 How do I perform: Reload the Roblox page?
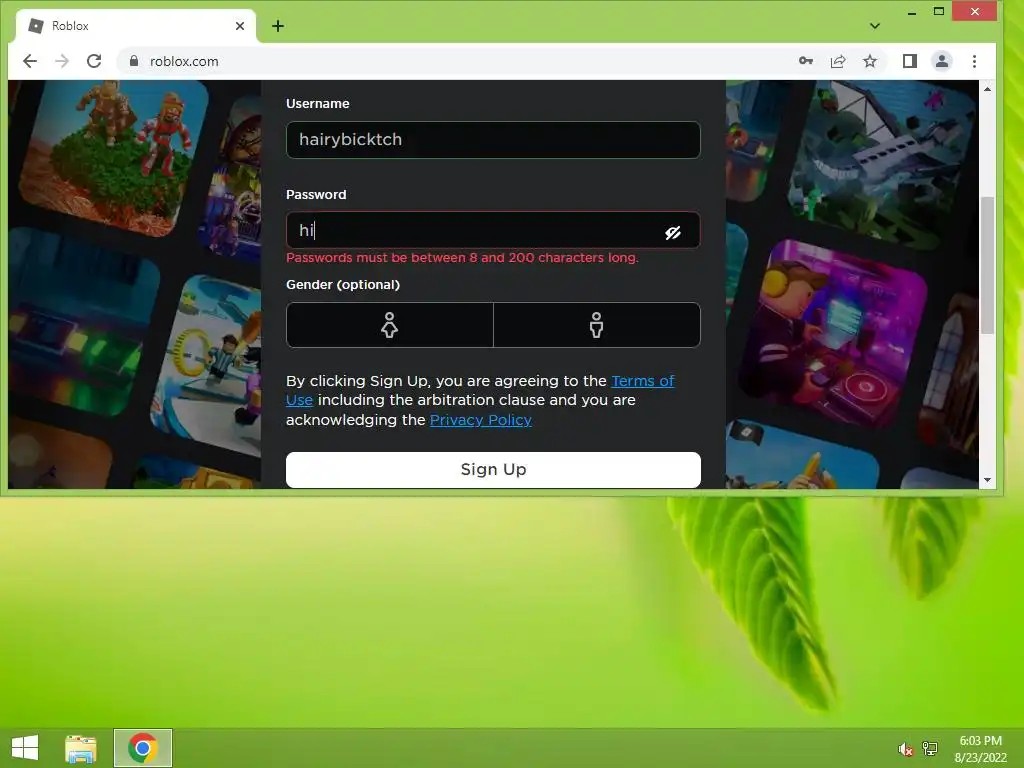click(x=94, y=61)
